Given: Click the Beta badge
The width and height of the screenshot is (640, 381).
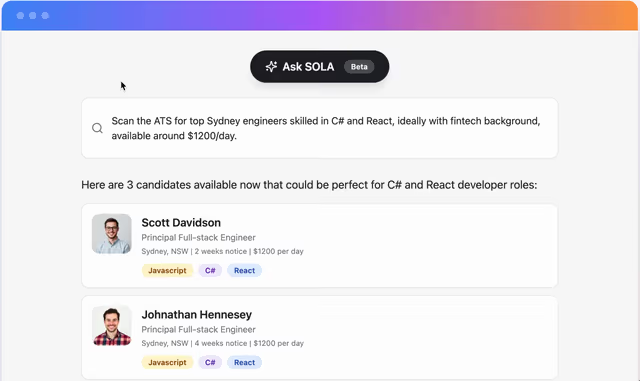Looking at the screenshot, I should point(359,67).
